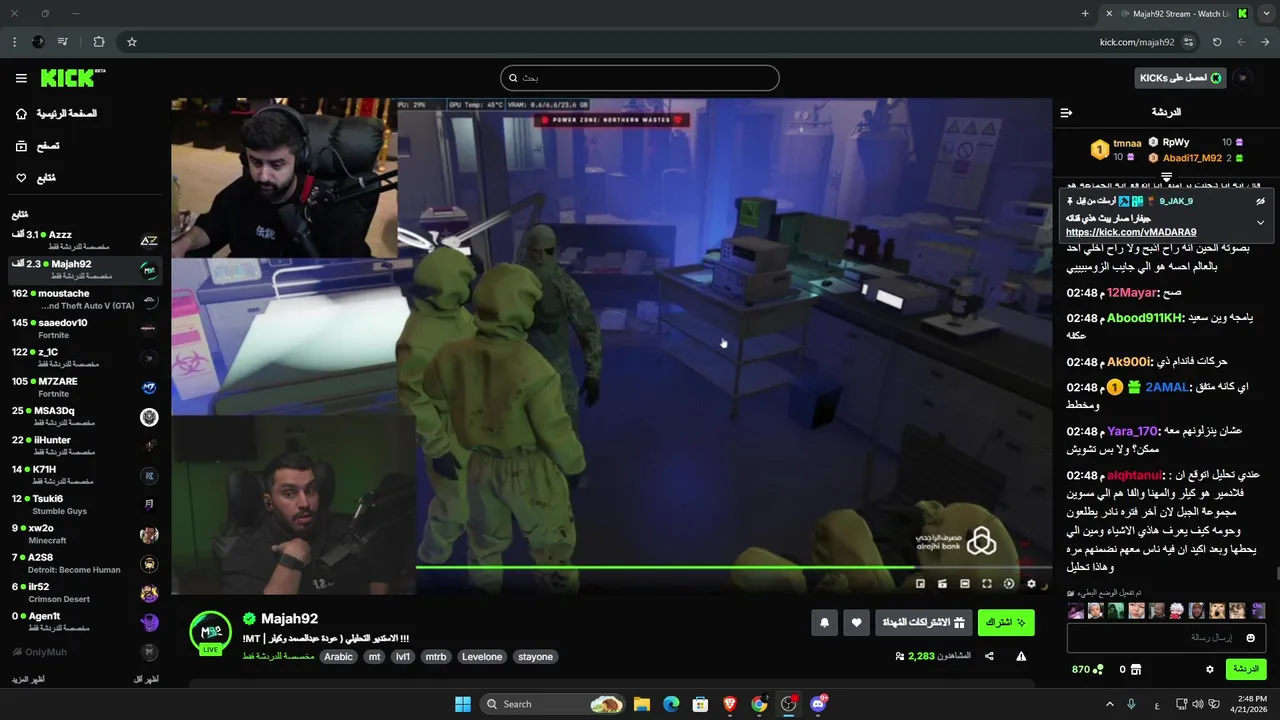Share the Majah92 stream
The width and height of the screenshot is (1280, 720).
click(x=989, y=656)
